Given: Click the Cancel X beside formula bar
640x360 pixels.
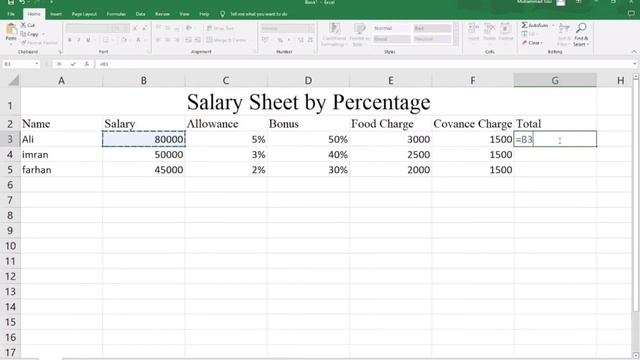Looking at the screenshot, I should 59,64.
